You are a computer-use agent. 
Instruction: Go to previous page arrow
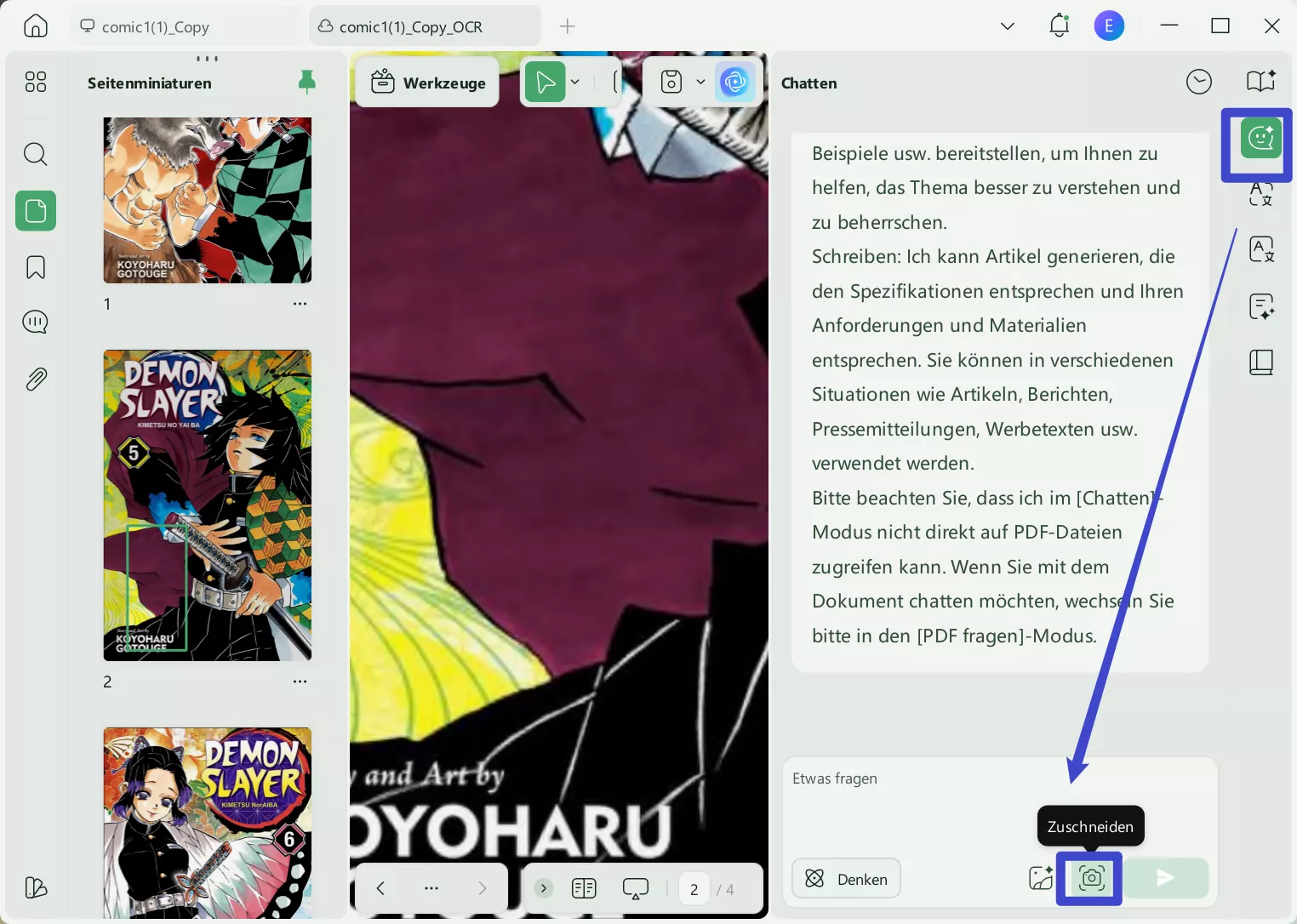[380, 889]
